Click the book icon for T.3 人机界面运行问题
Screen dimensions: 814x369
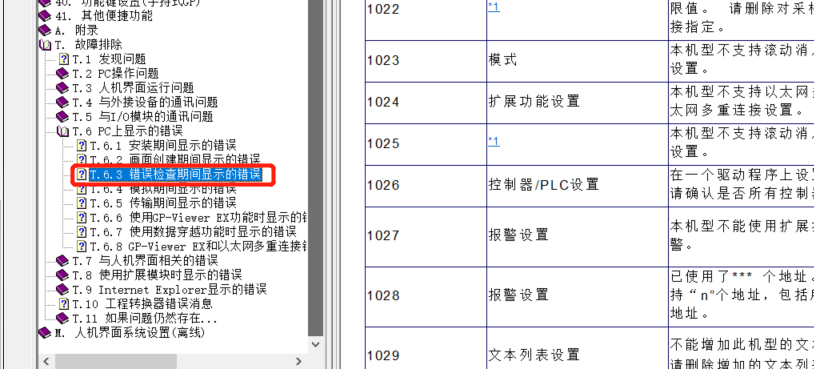click(x=62, y=88)
